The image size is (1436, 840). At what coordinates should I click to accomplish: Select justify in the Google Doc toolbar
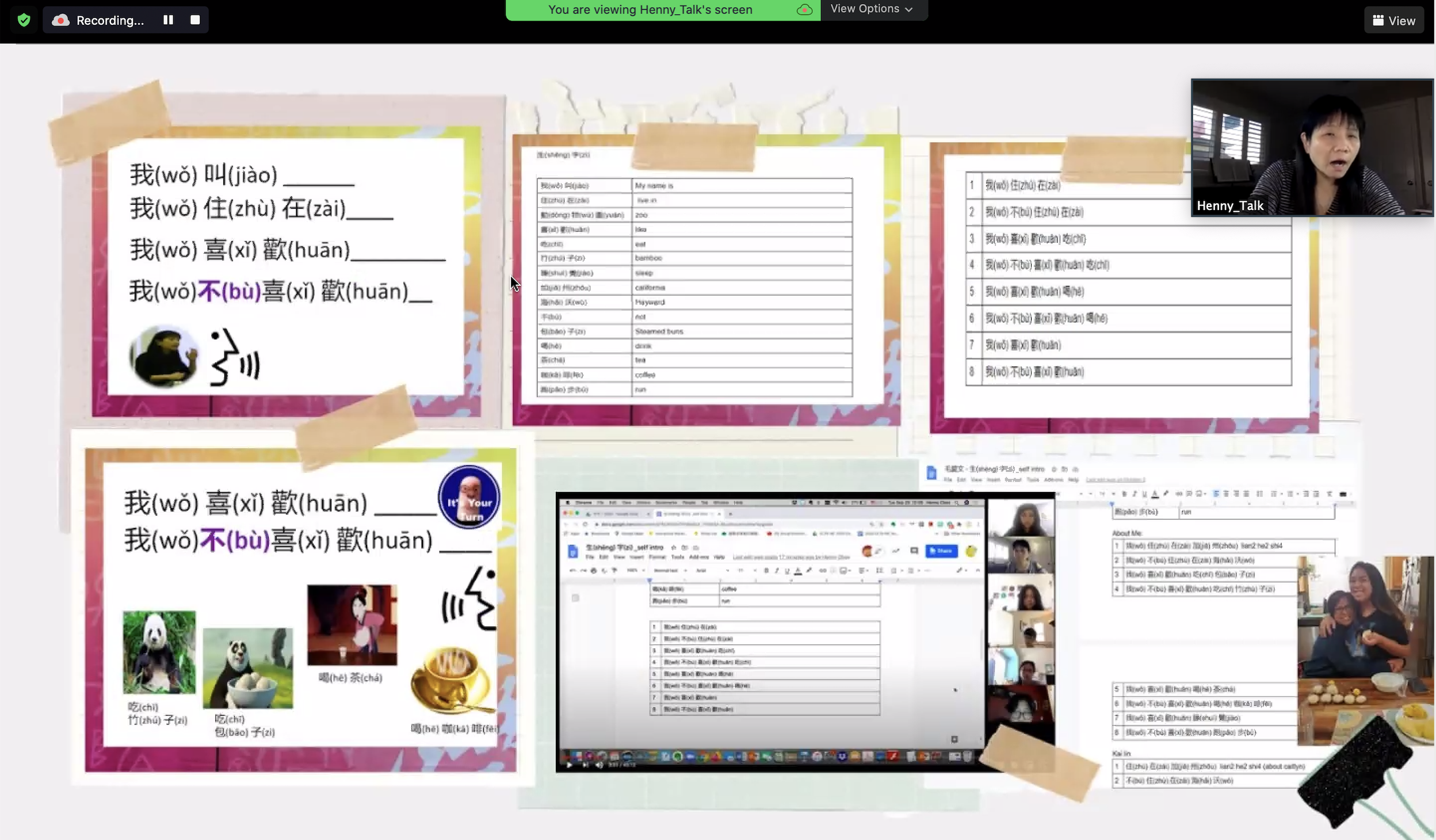1246,494
